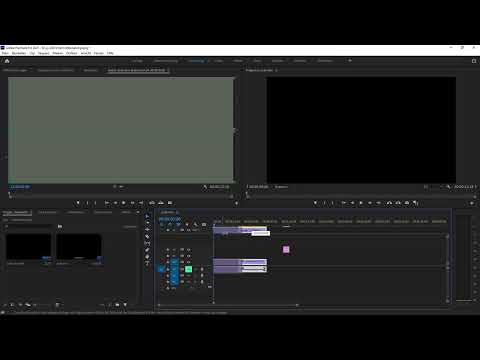Expand the workspace overflow chevrons in top bar
The image size is (480, 360).
(x=350, y=61)
